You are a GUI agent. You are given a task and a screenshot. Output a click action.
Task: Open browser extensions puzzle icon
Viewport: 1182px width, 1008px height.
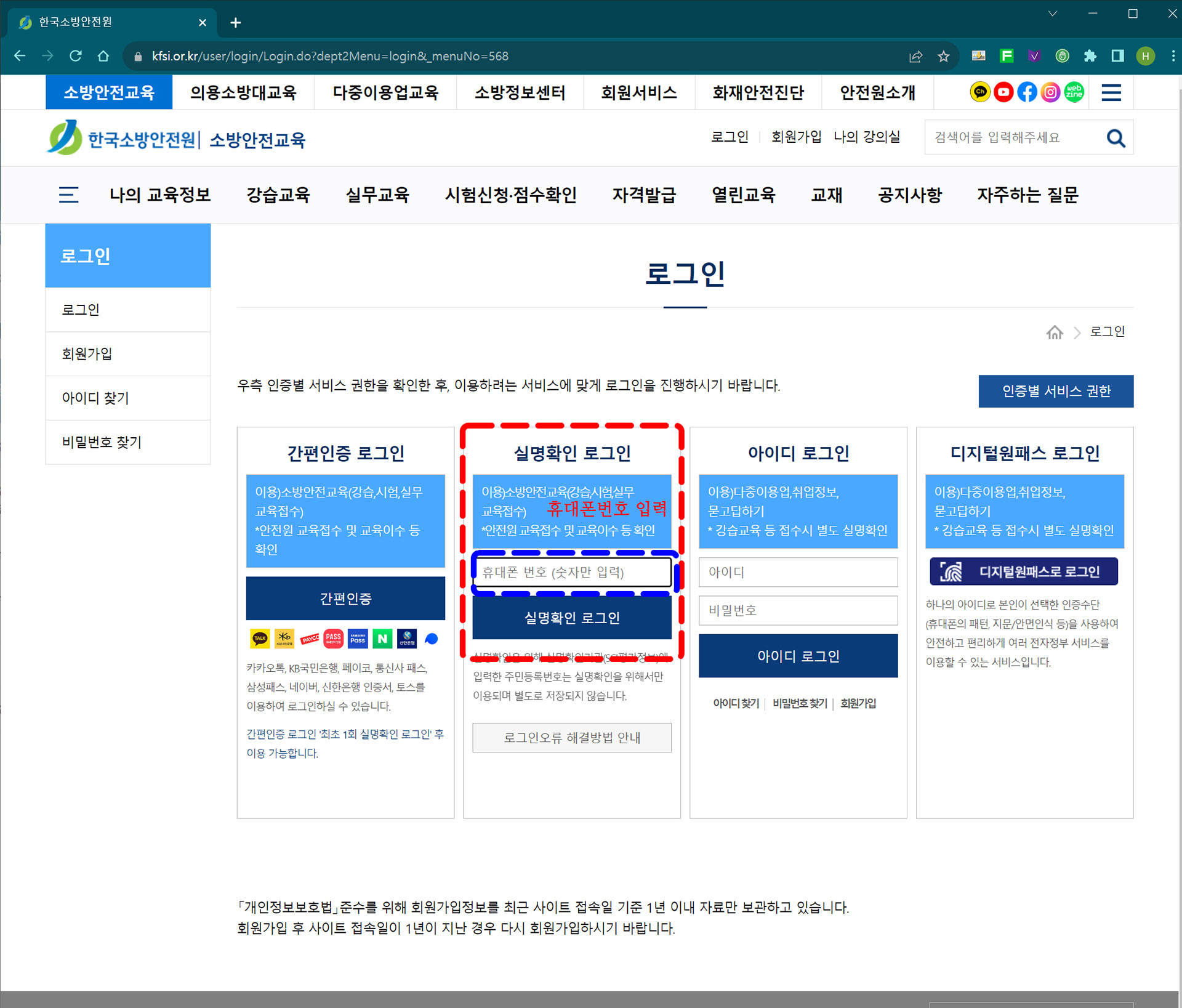1090,56
